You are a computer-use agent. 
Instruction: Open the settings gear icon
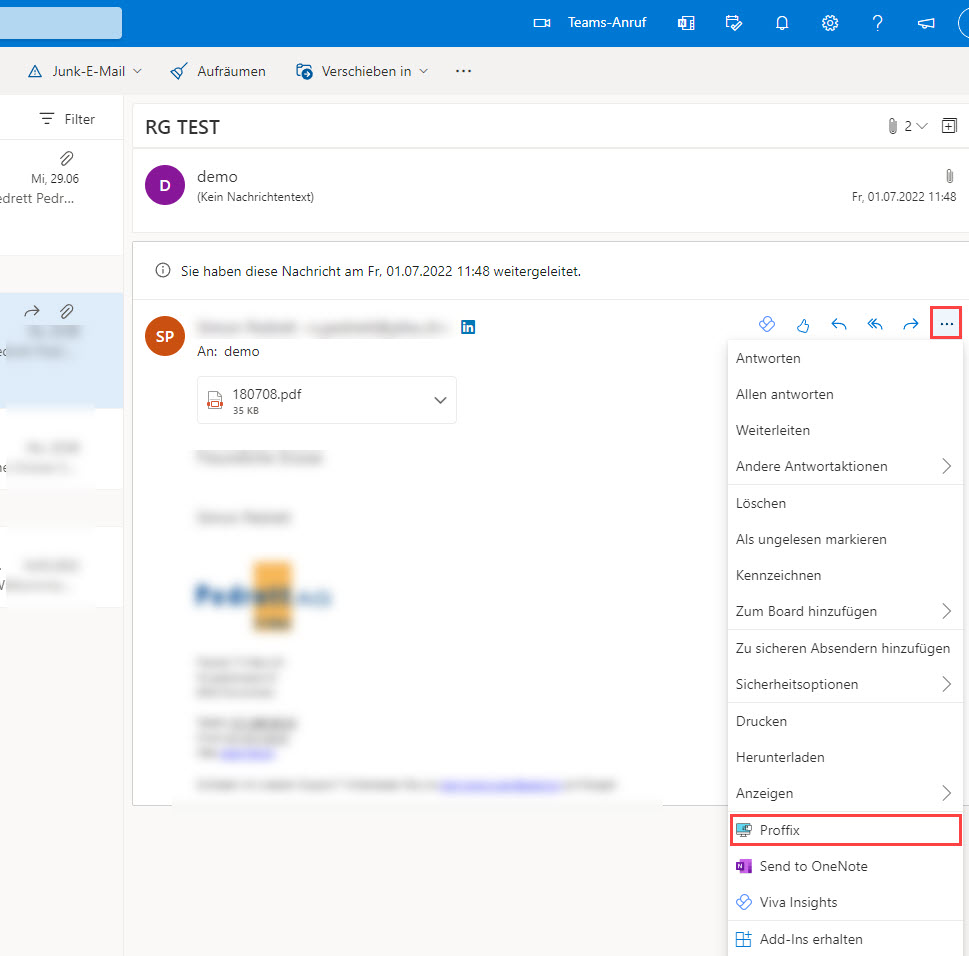tap(830, 23)
